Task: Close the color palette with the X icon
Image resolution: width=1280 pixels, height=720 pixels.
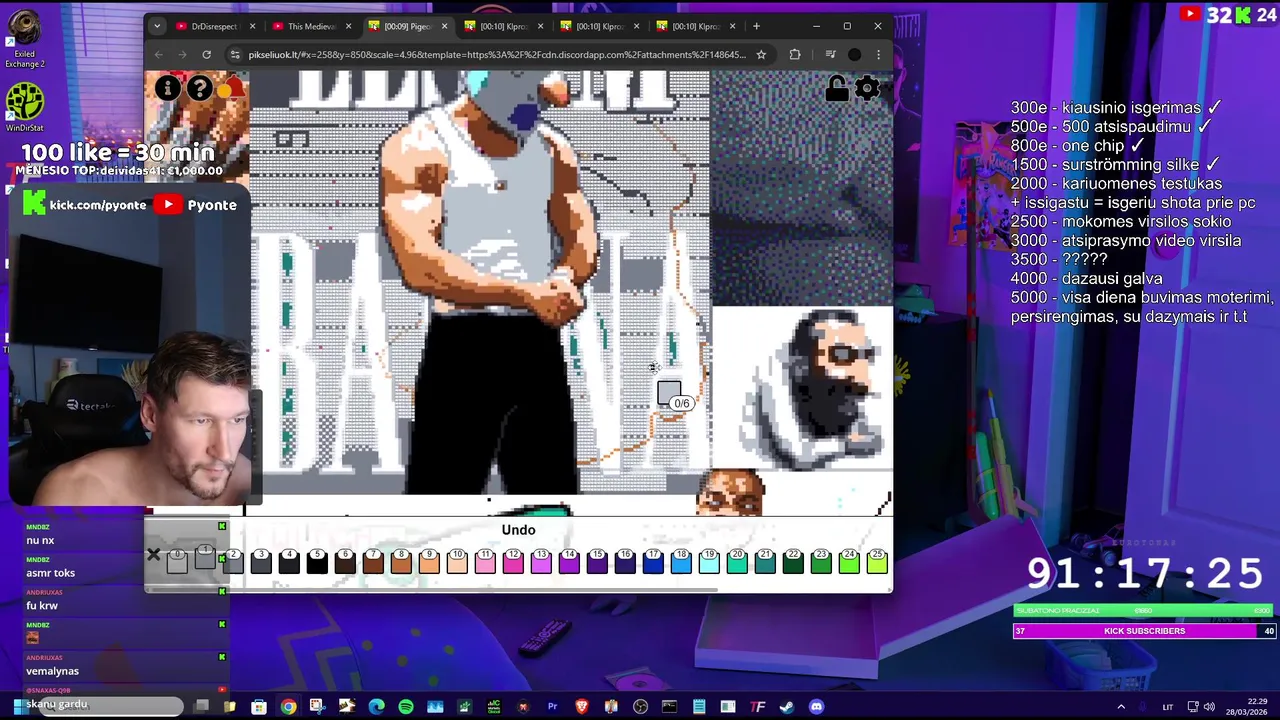Action: (x=153, y=555)
